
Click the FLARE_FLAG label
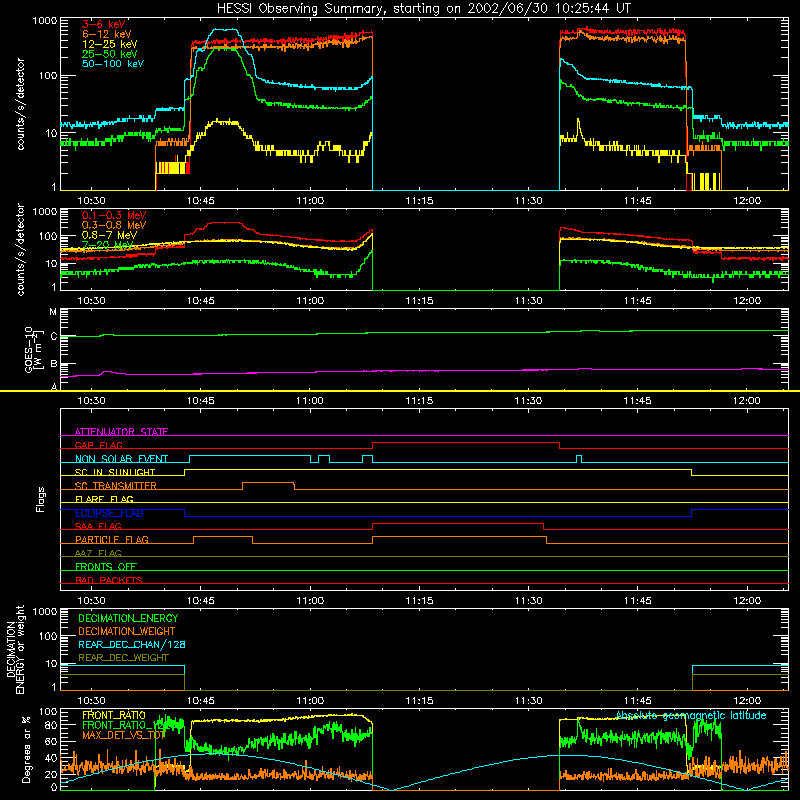click(104, 499)
